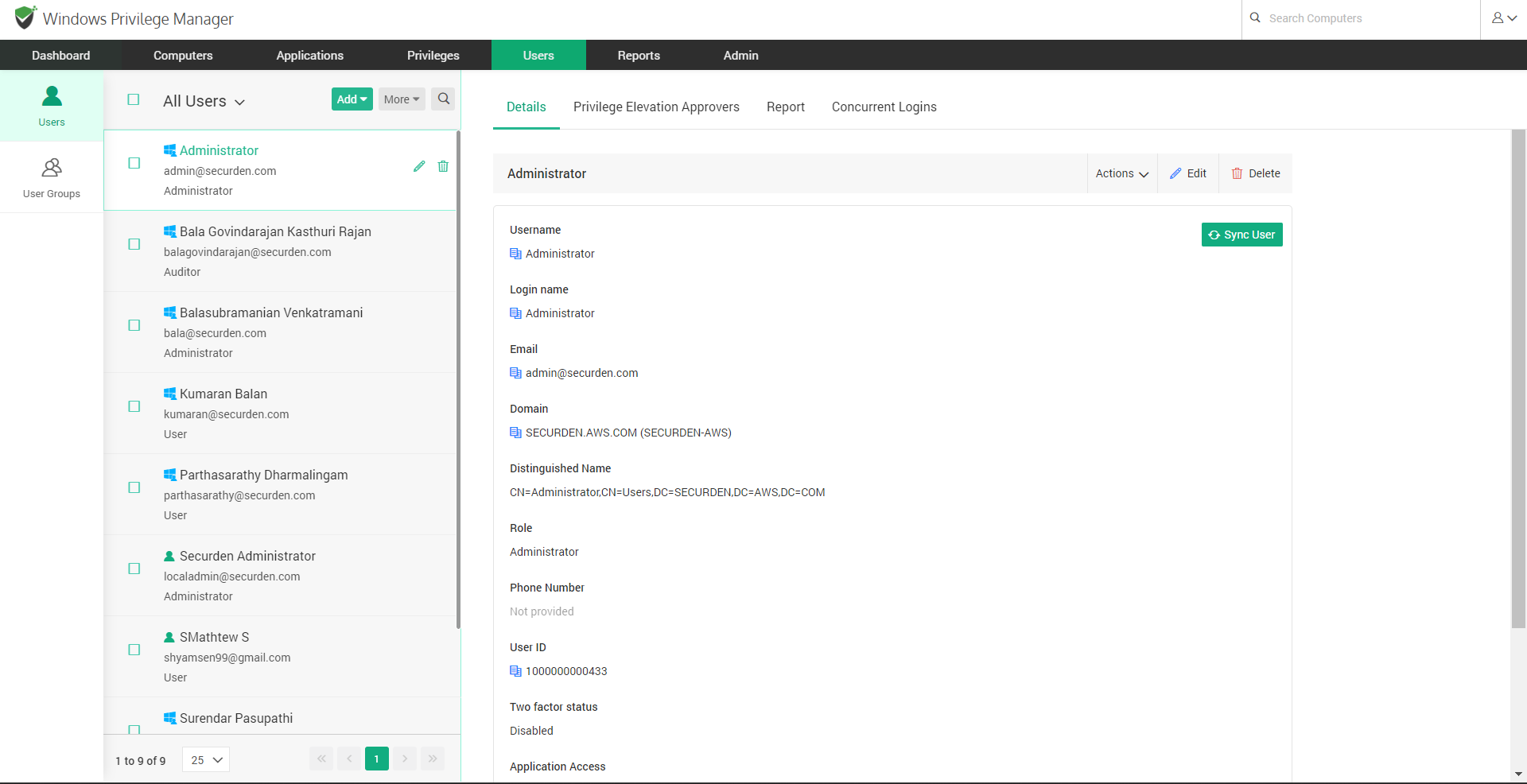Viewport: 1527px width, 784px height.
Task: Open the account profile icon top right
Action: click(x=1502, y=17)
